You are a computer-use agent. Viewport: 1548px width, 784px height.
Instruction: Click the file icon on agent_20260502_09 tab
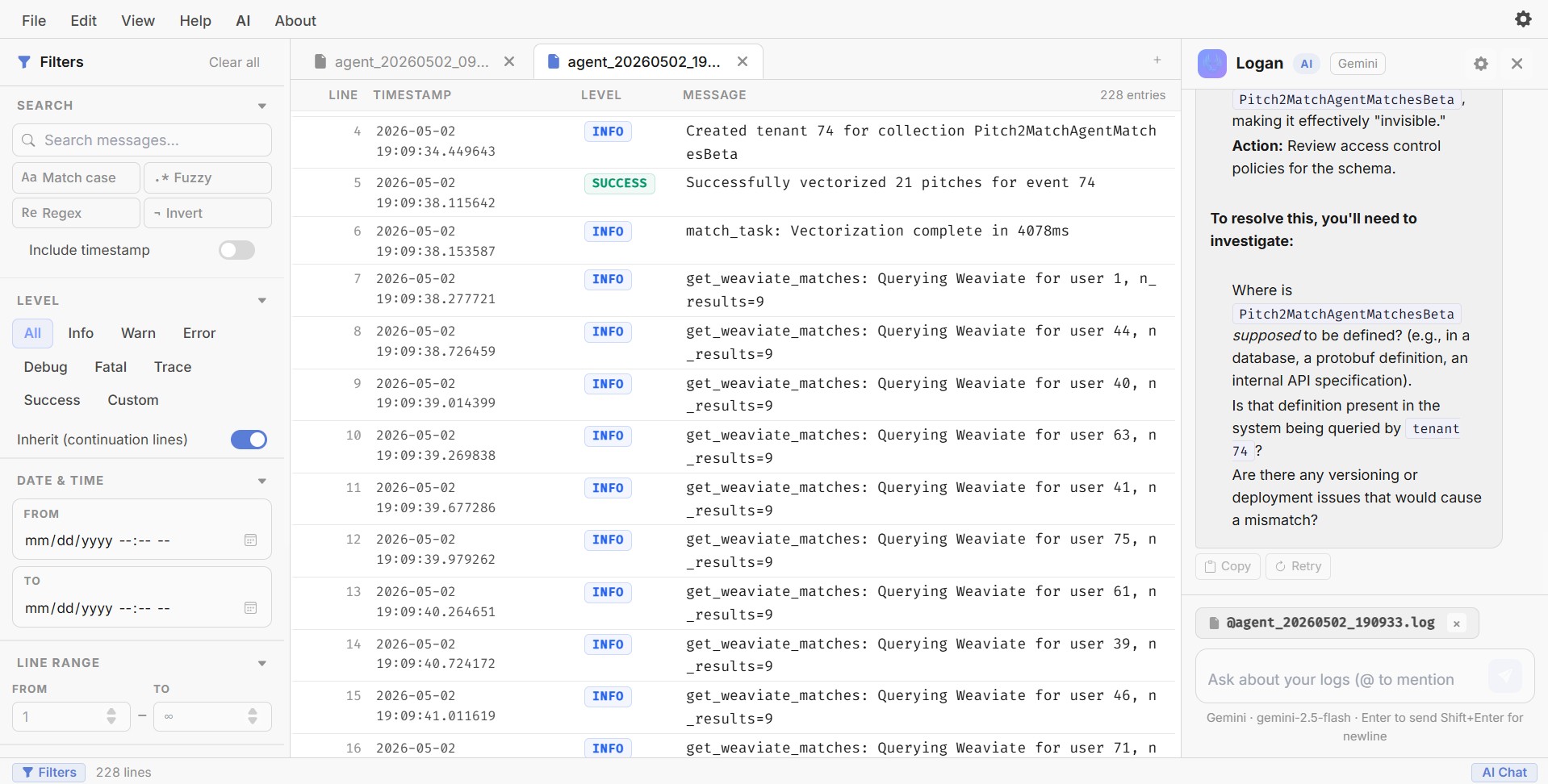click(x=320, y=61)
